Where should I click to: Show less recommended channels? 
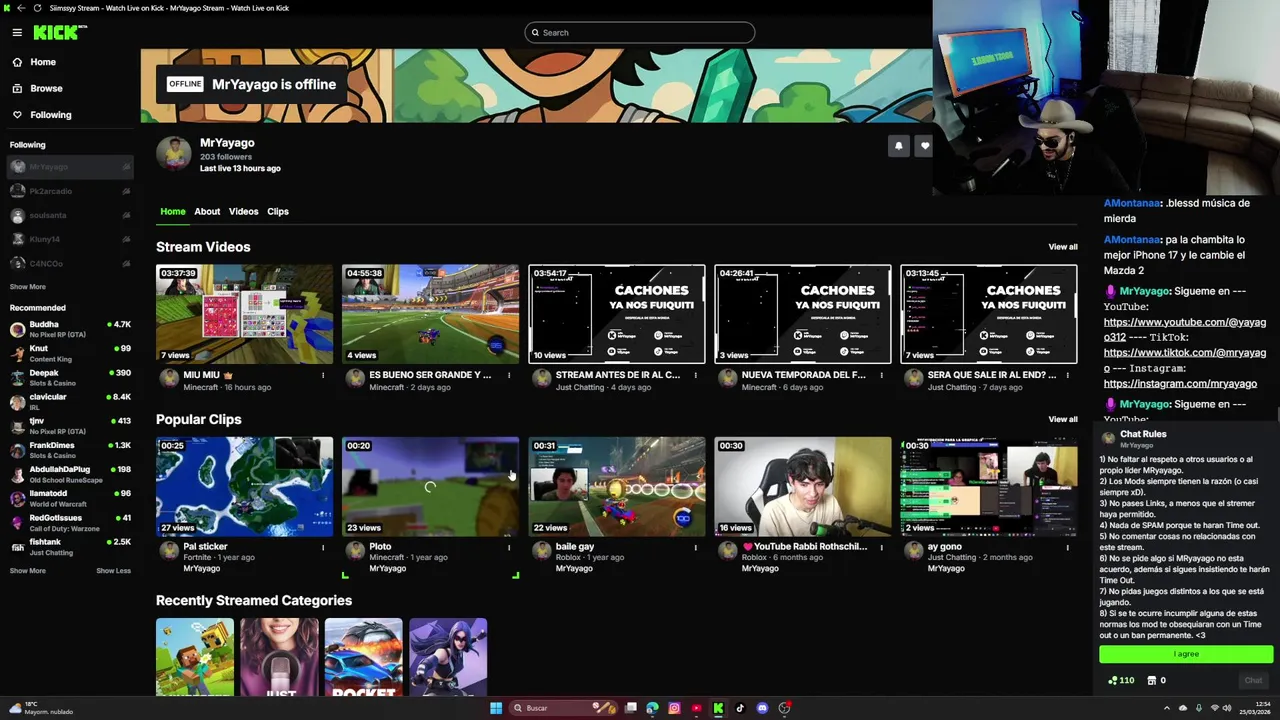click(113, 571)
